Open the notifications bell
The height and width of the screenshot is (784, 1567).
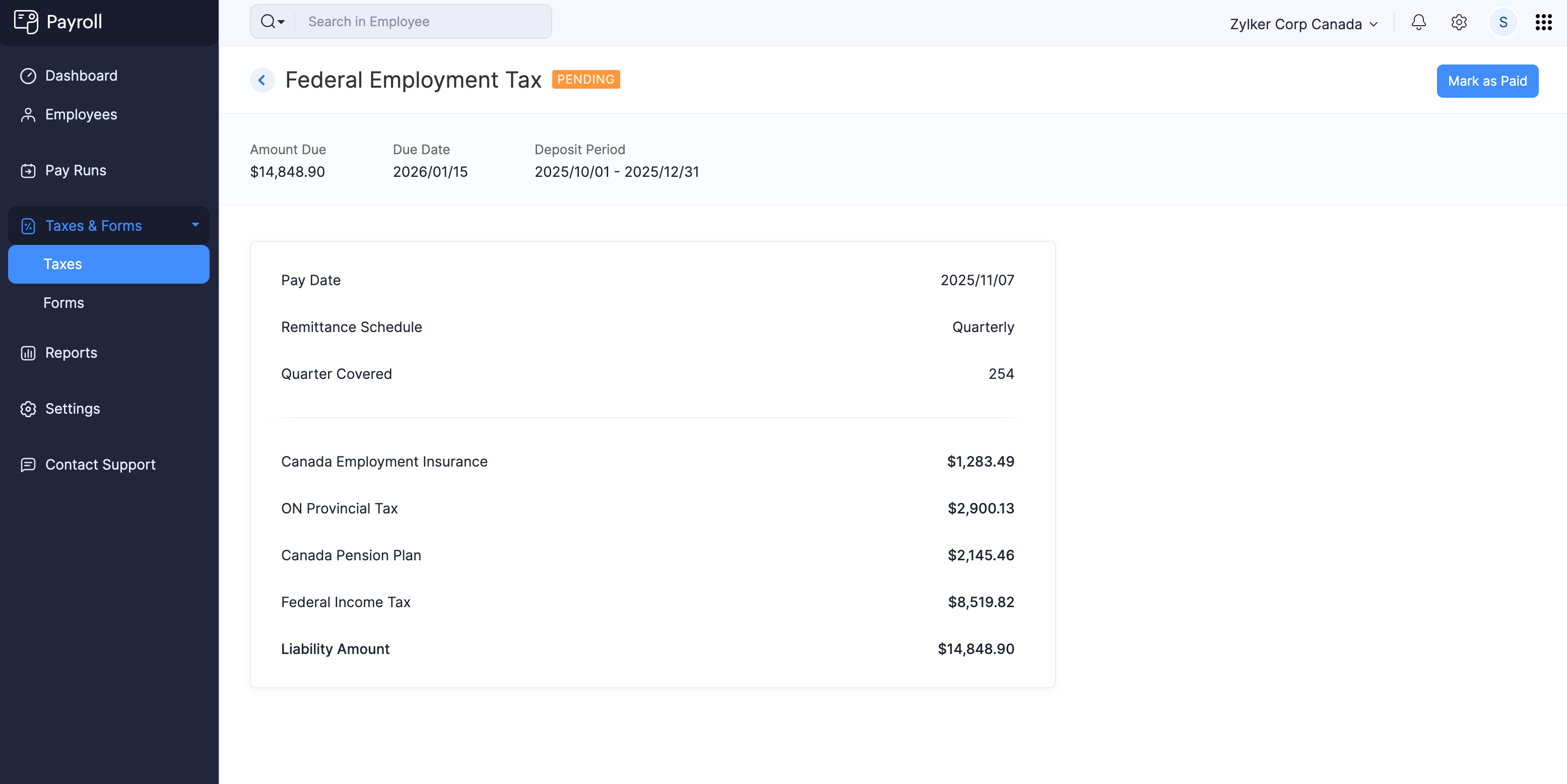[1418, 23]
